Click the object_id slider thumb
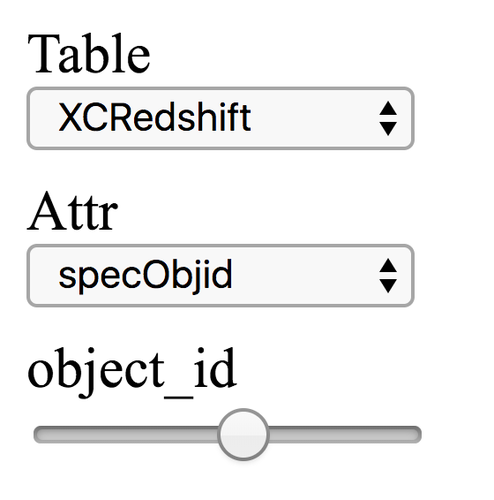Image resolution: width=494 pixels, height=500 pixels. point(243,434)
